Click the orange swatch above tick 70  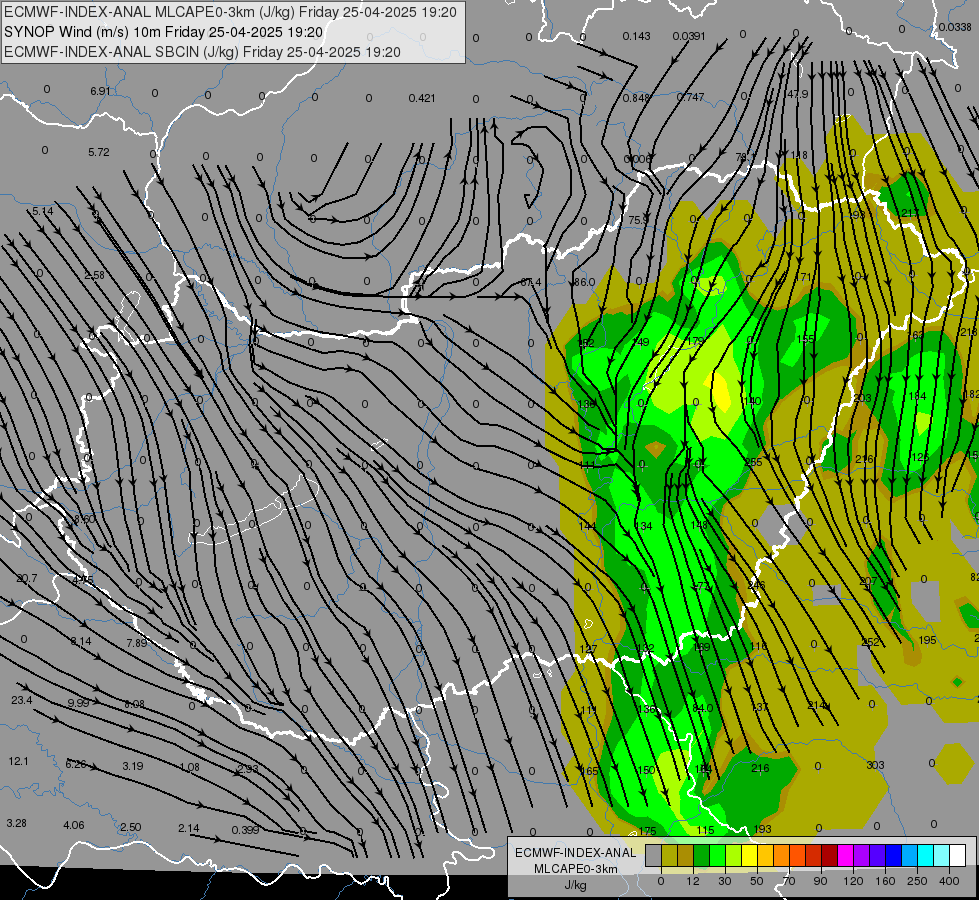point(782,856)
